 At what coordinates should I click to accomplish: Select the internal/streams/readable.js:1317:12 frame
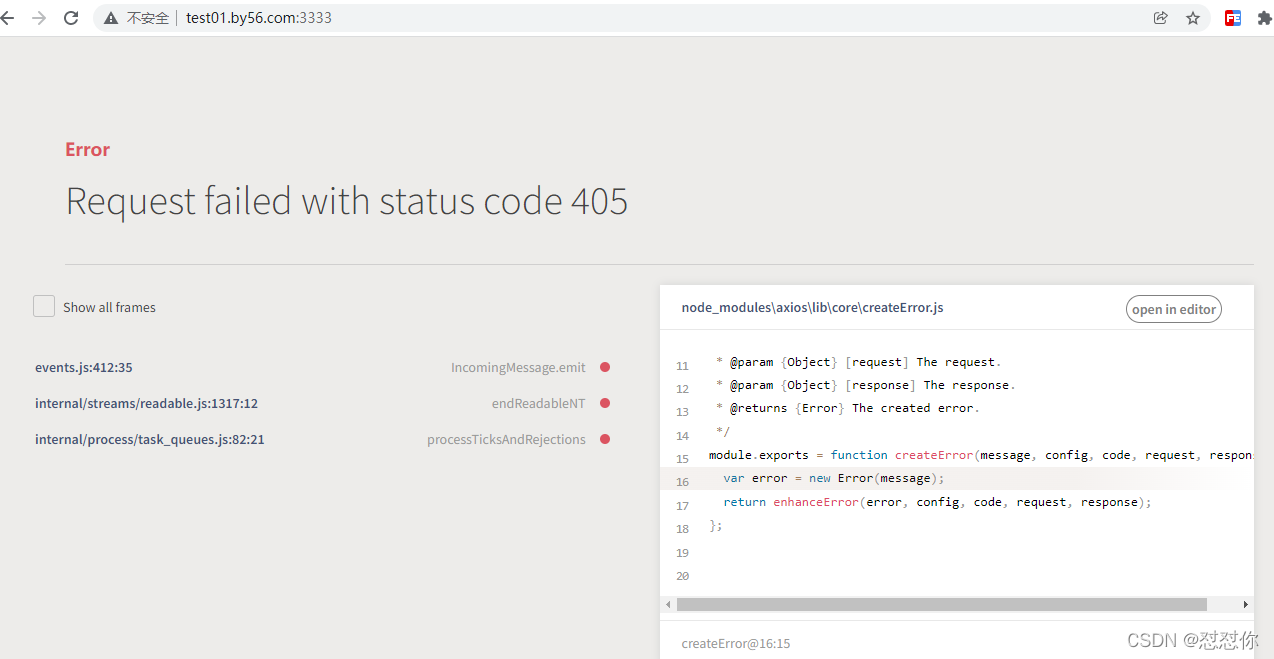[147, 403]
